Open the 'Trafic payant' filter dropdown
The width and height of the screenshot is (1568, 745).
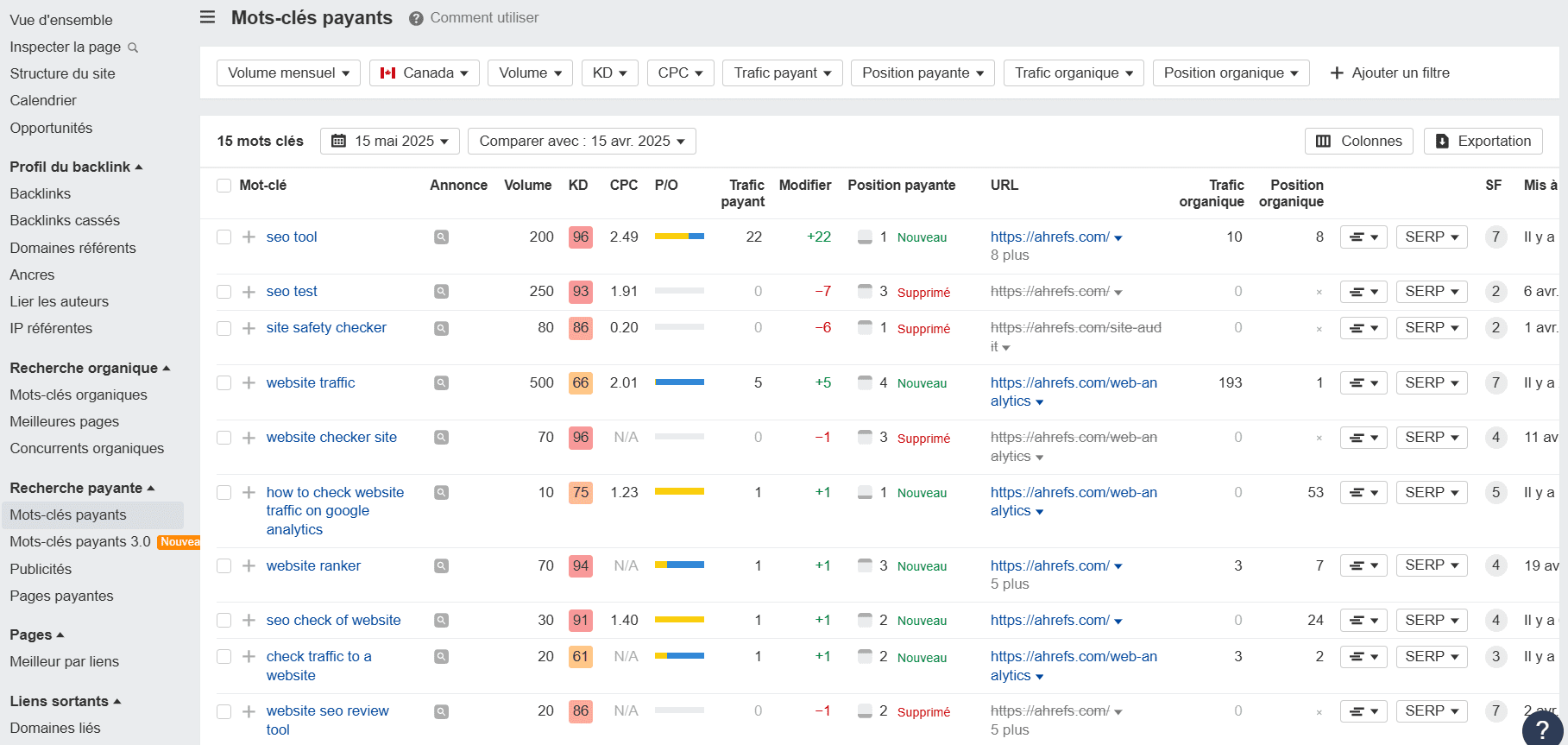(x=782, y=73)
